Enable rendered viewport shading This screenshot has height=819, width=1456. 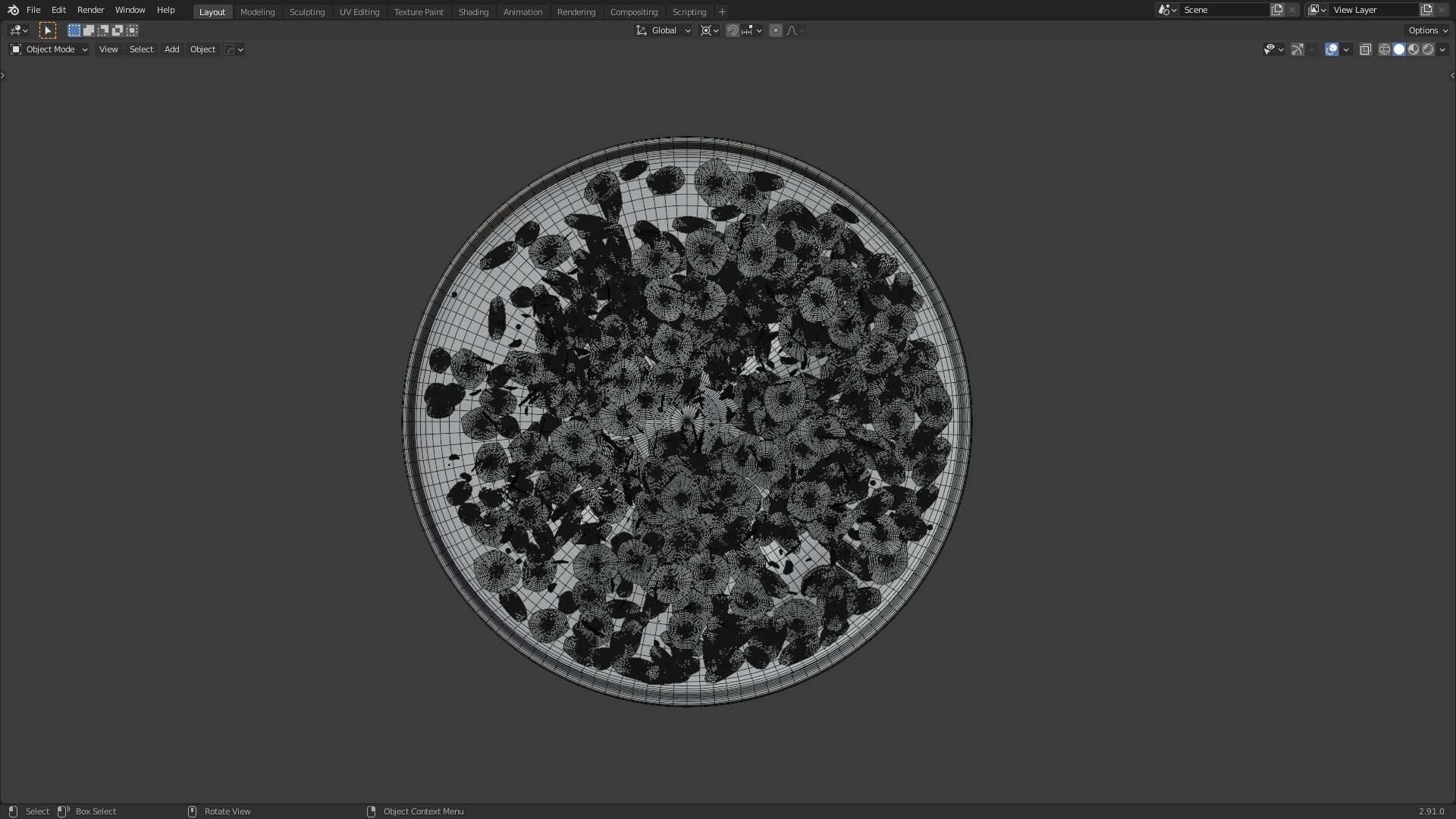(1428, 49)
